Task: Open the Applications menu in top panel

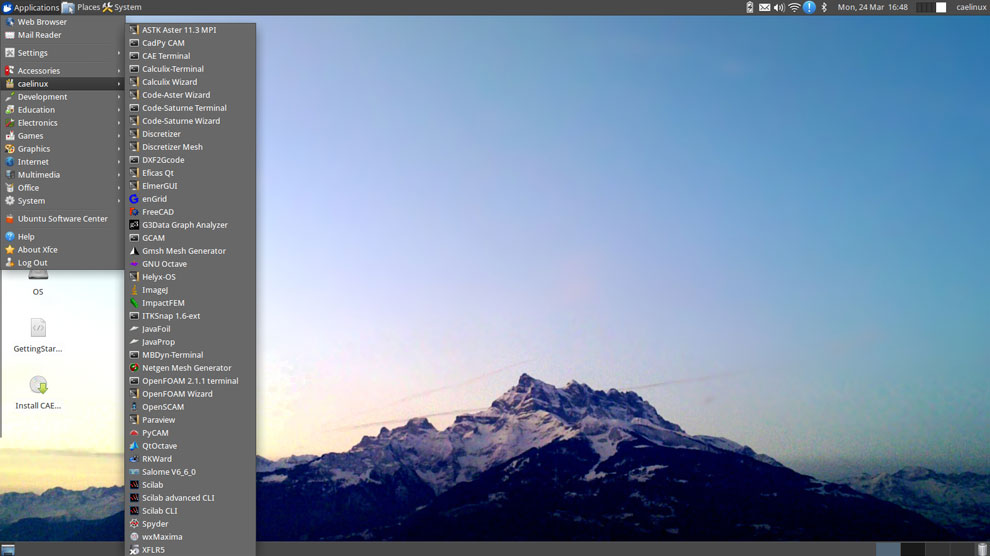Action: click(x=30, y=8)
